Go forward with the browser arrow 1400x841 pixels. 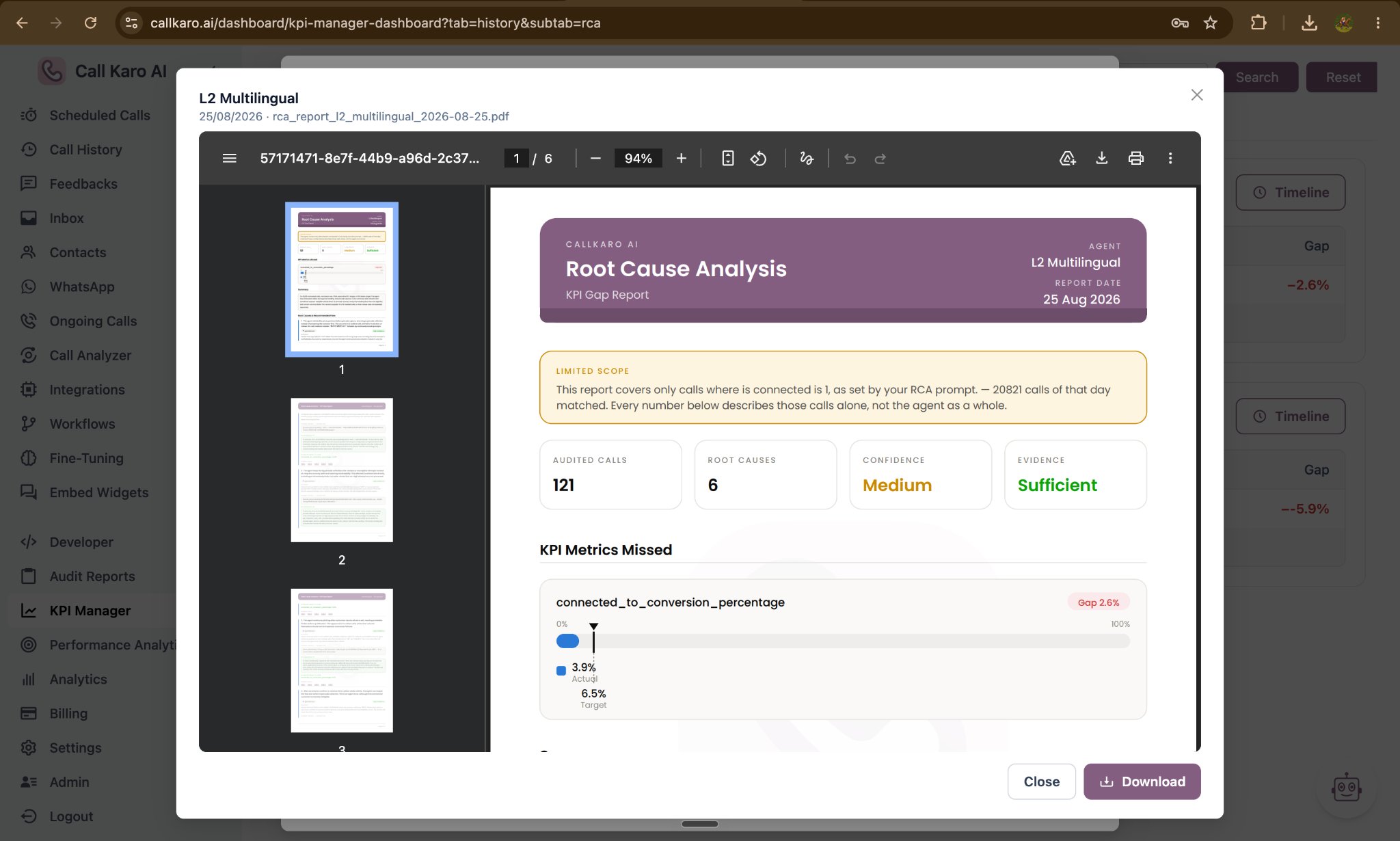coord(56,23)
